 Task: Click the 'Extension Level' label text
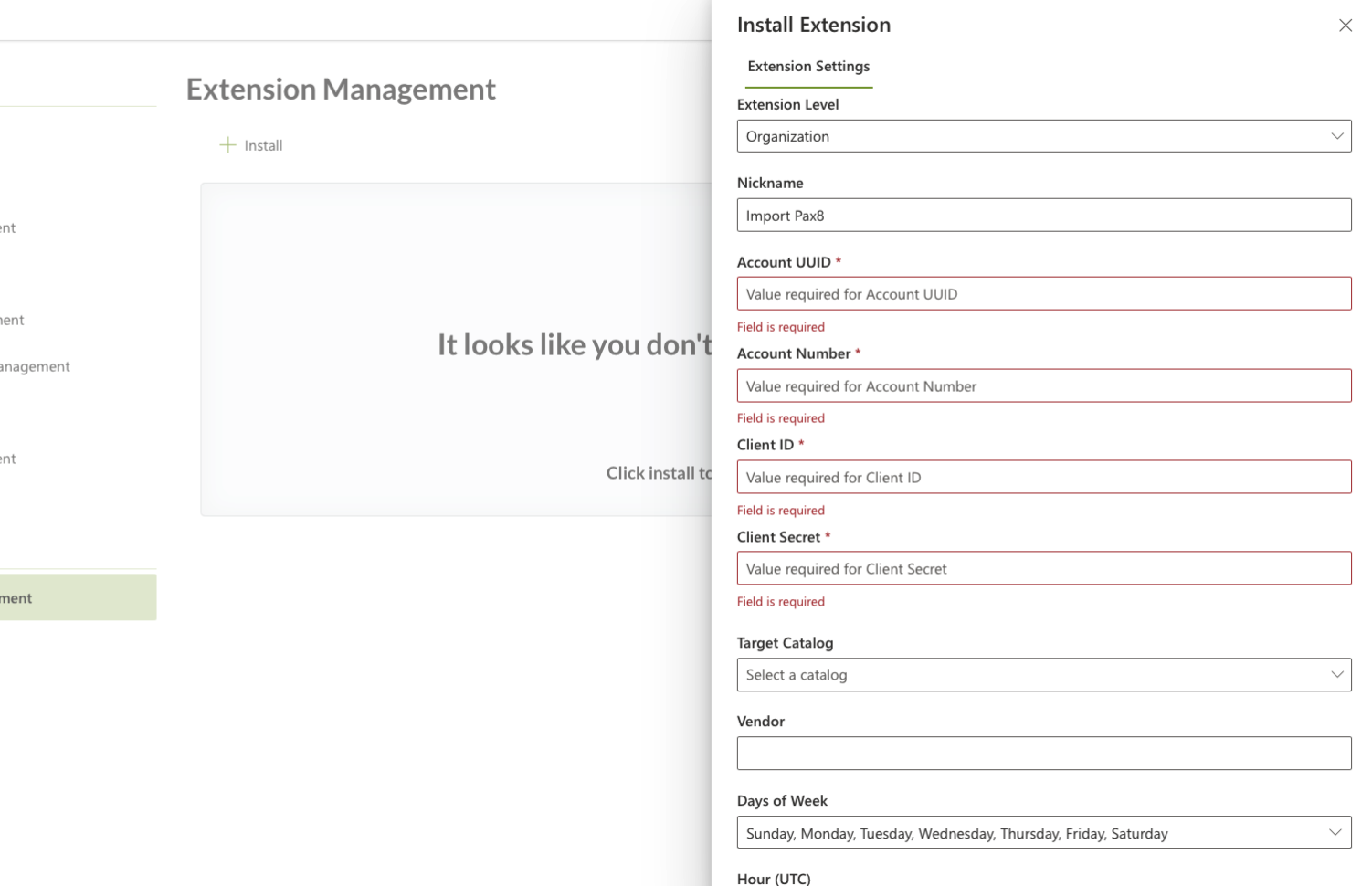(x=787, y=104)
